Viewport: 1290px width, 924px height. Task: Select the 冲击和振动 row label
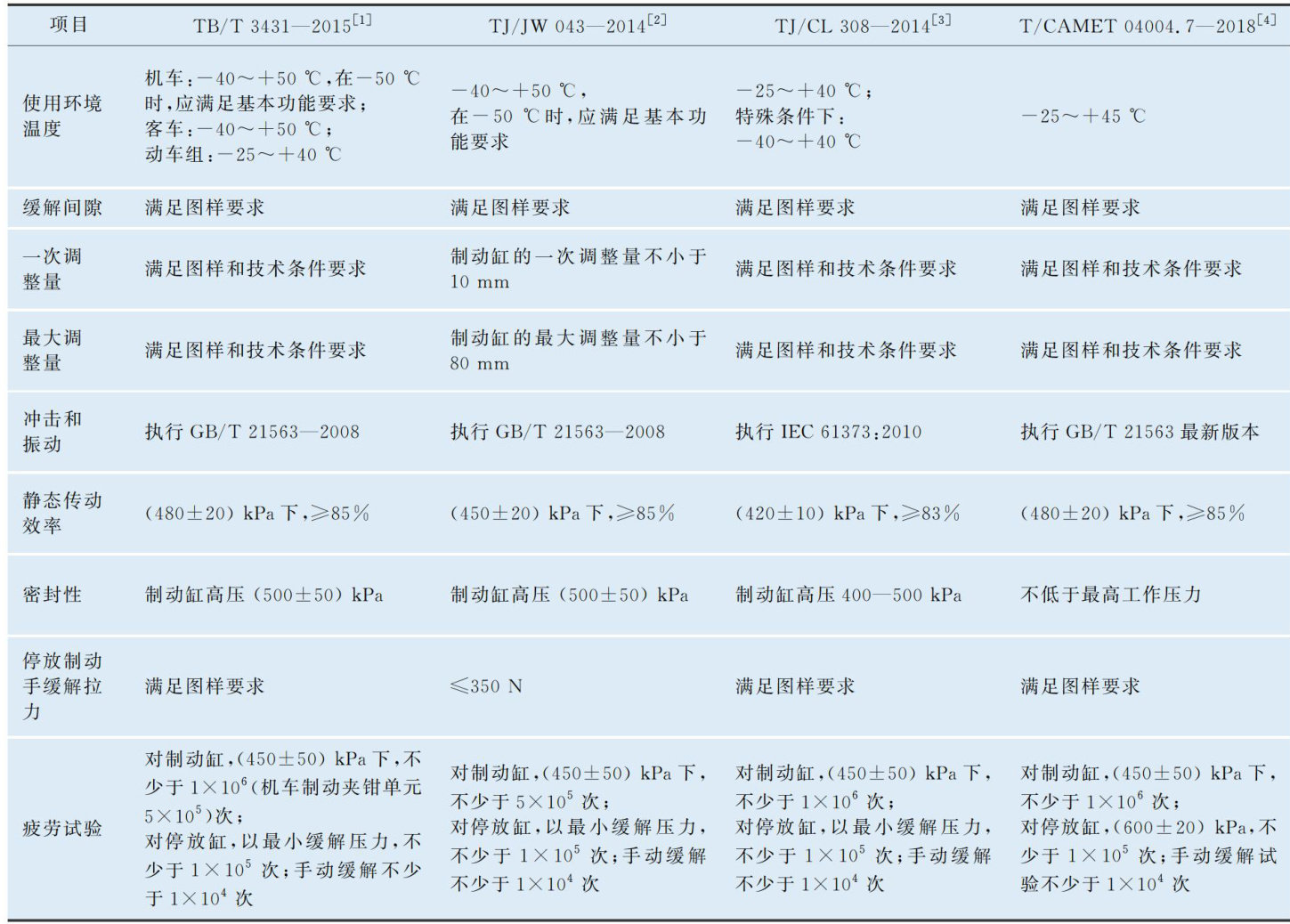(53, 431)
